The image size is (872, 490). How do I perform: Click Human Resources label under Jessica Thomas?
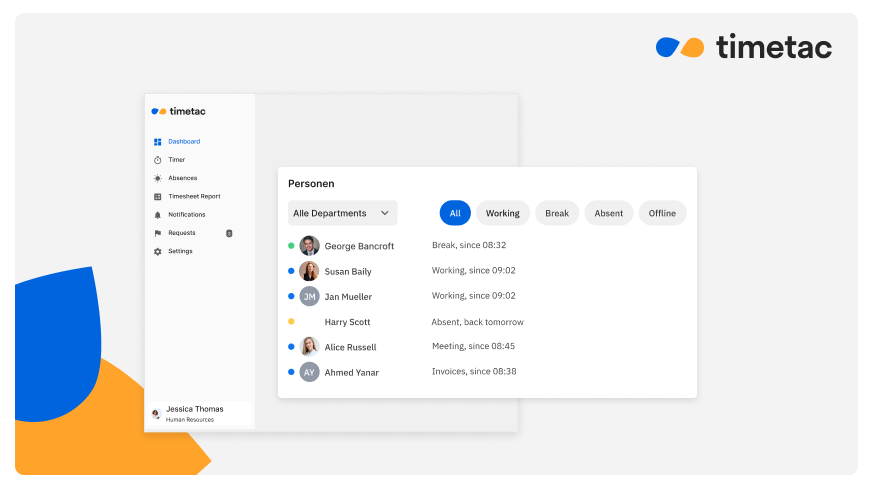pos(190,420)
